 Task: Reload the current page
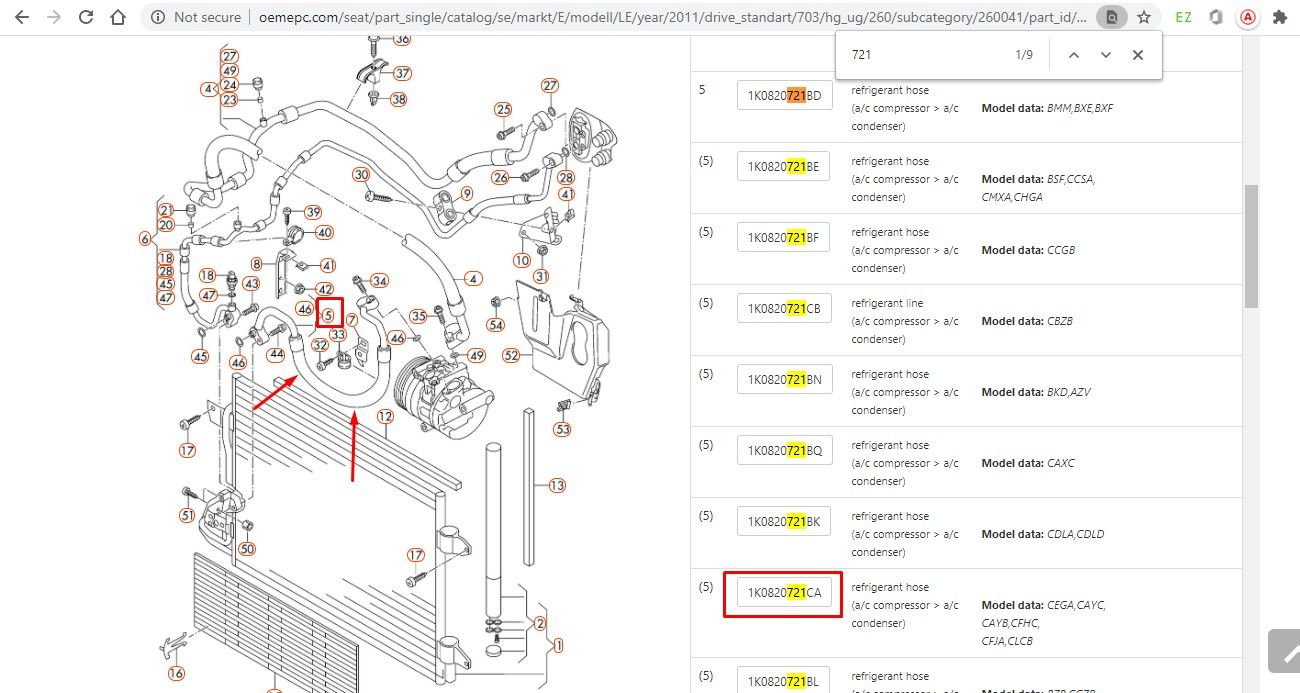[x=86, y=17]
